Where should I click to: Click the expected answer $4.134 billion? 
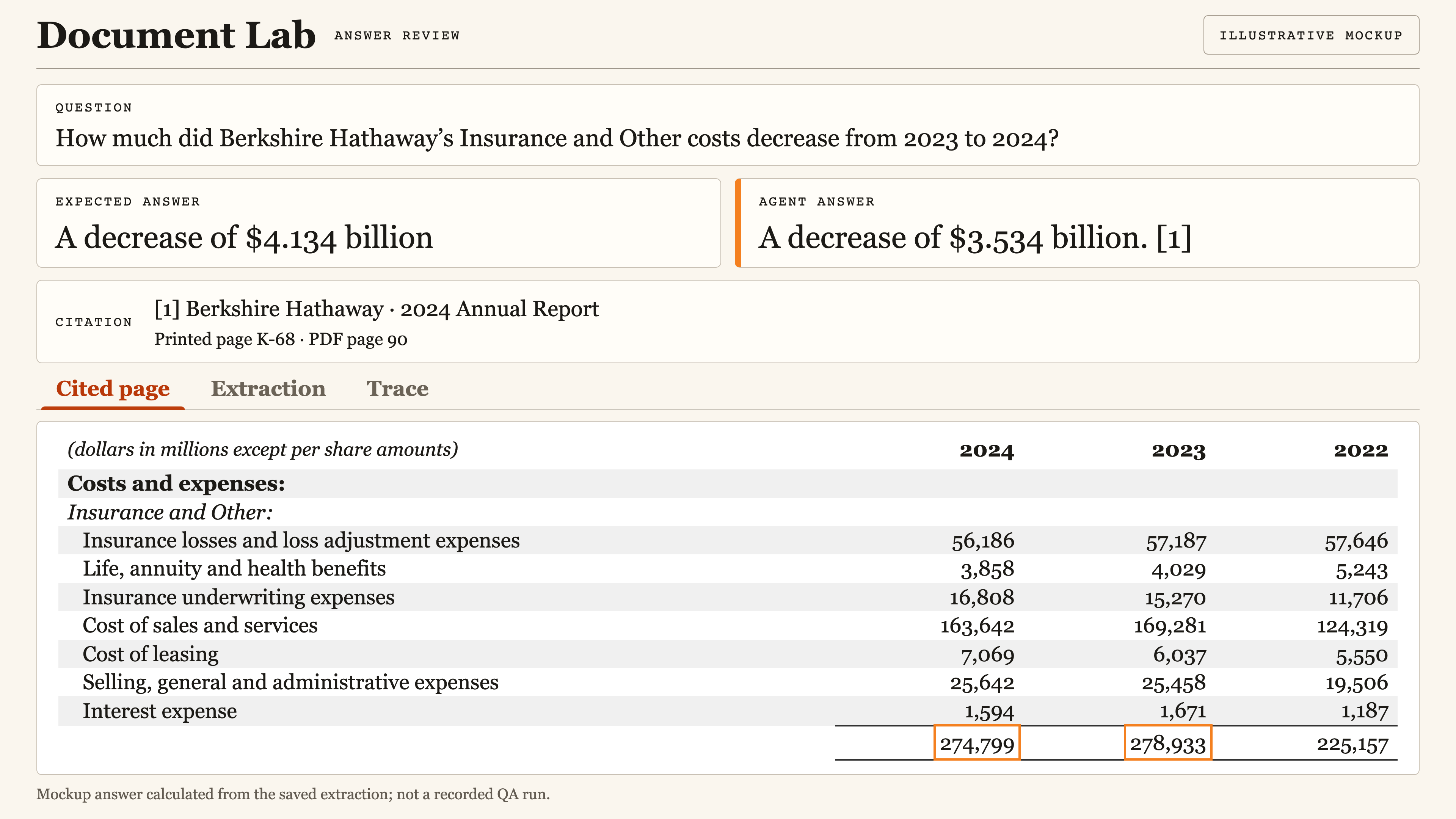click(243, 237)
